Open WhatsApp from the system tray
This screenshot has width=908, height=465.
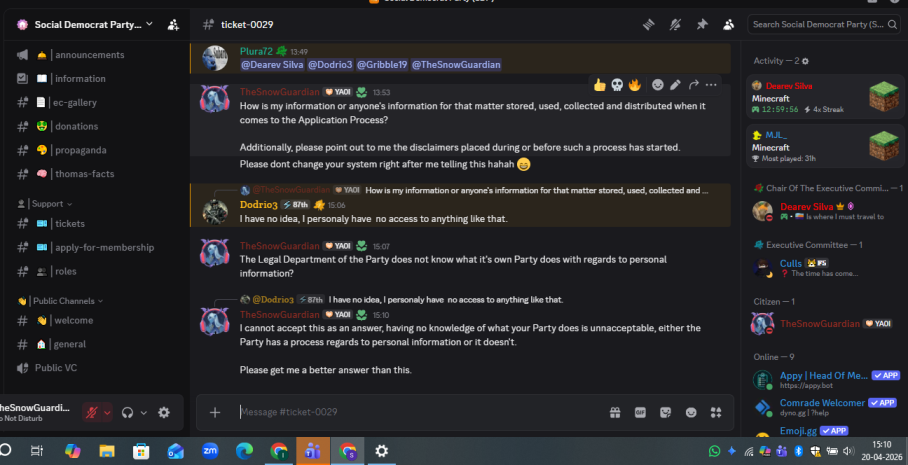[x=714, y=451]
